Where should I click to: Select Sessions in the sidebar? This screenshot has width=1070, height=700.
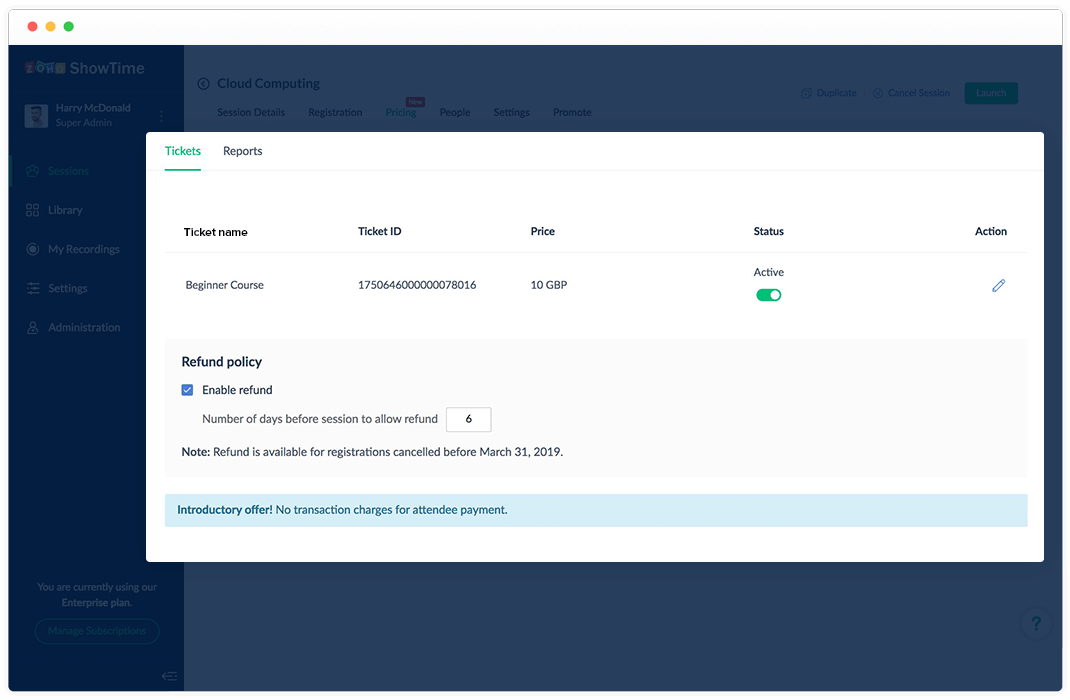tap(68, 171)
